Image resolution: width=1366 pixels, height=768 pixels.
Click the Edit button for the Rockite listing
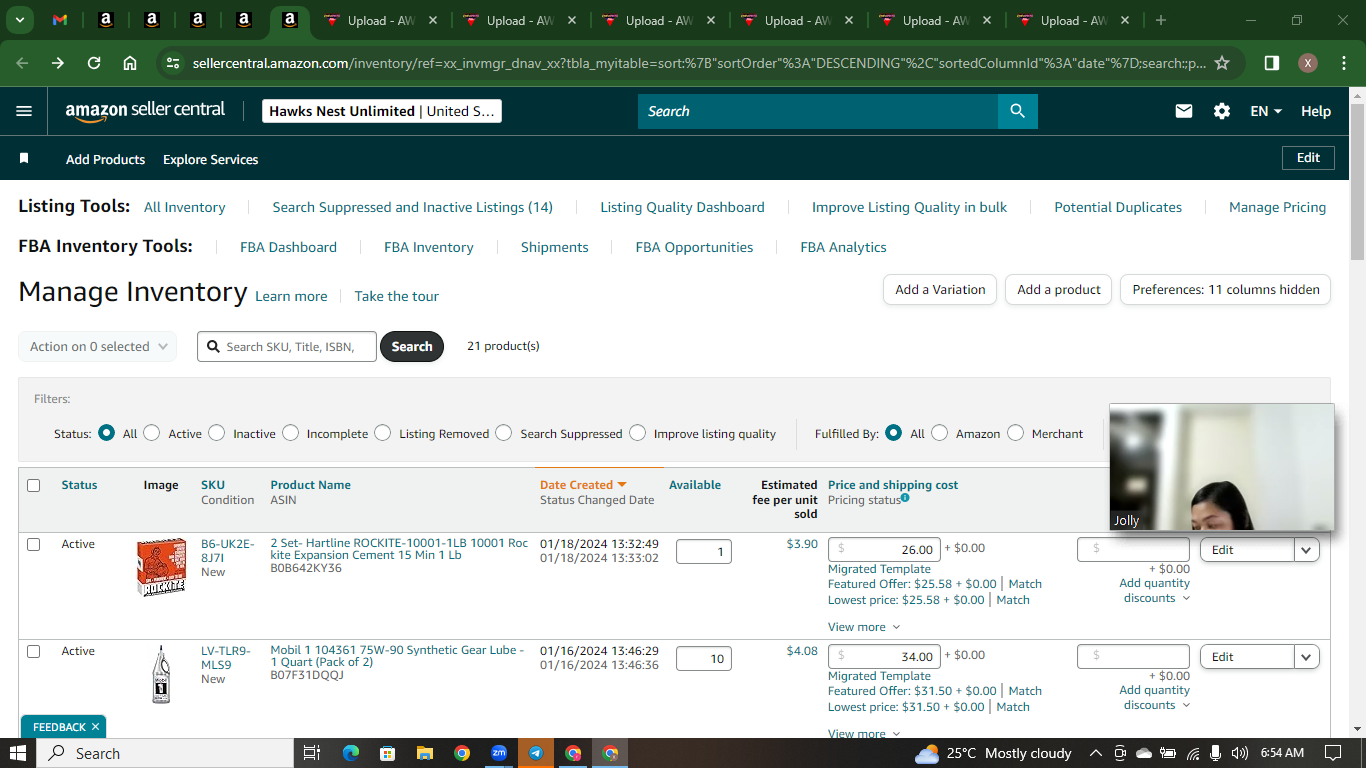tap(1247, 549)
